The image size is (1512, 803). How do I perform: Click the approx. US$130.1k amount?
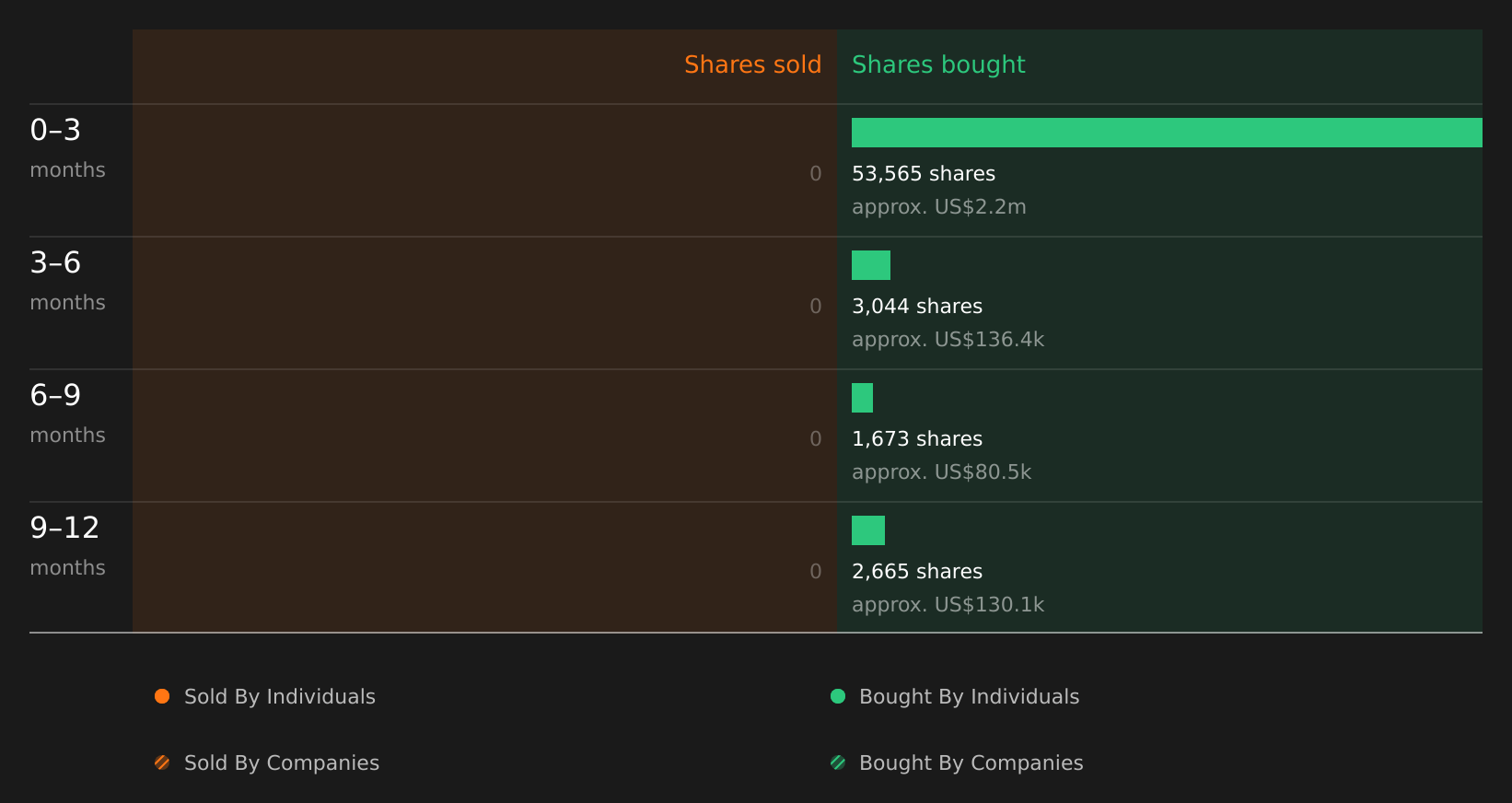[948, 605]
